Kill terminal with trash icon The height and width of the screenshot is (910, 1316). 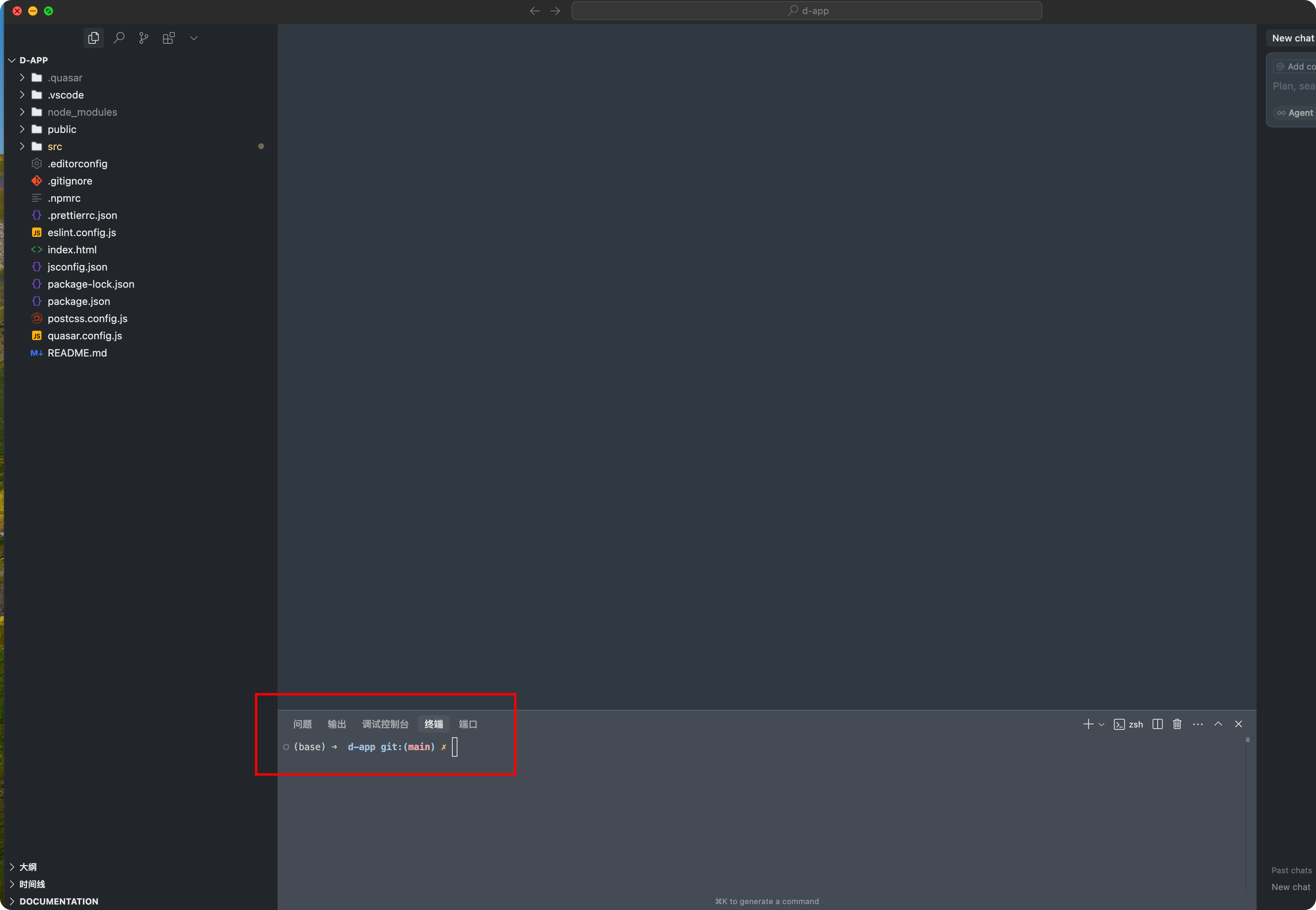[x=1177, y=724]
